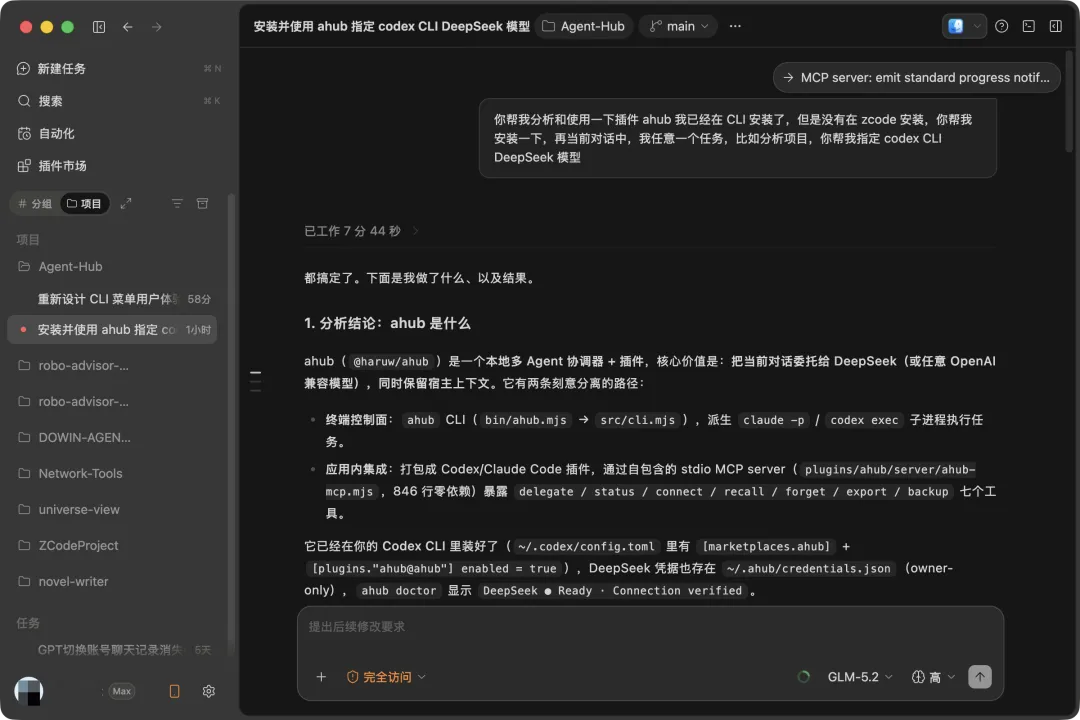Click the code snippet bin/ahub.mjs
Image resolution: width=1080 pixels, height=720 pixels.
(526, 420)
